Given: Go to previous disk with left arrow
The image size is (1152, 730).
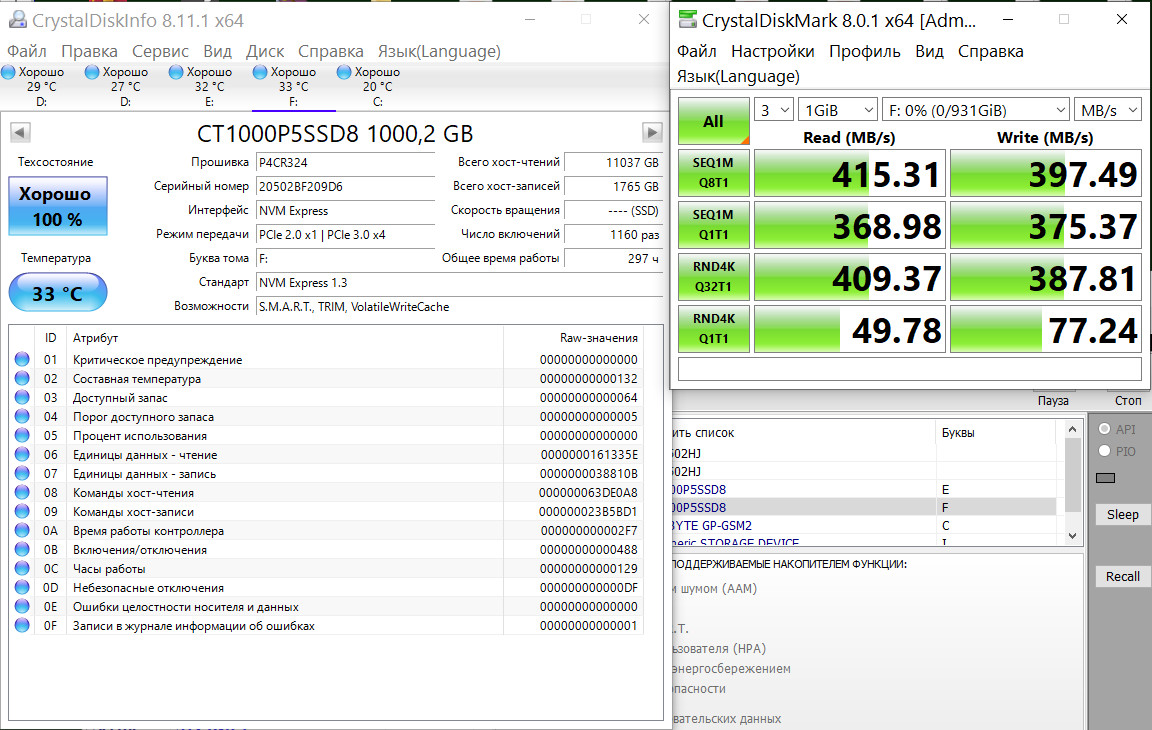Looking at the screenshot, I should point(20,132).
